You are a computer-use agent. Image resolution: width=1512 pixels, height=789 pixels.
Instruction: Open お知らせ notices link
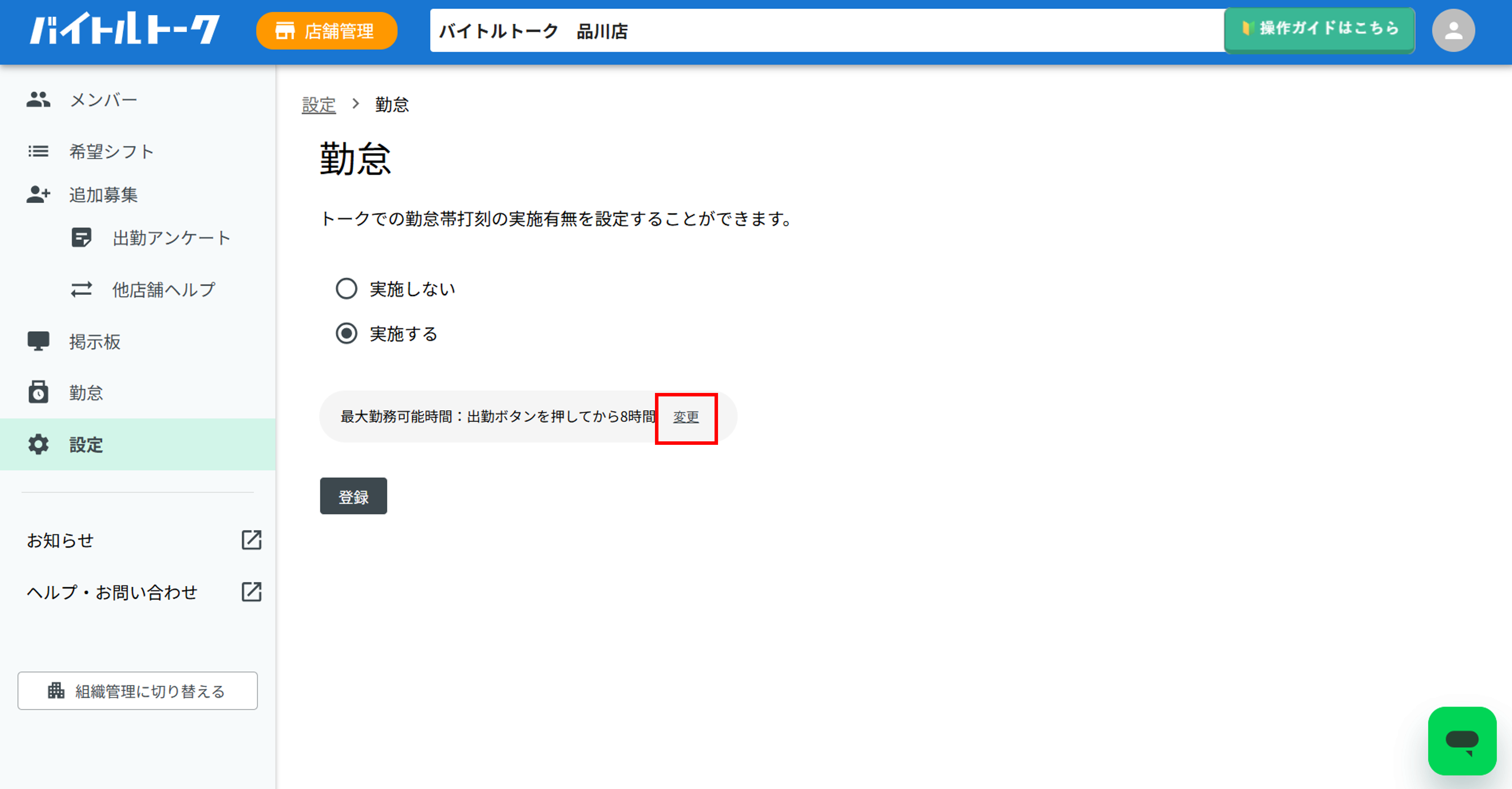[61, 540]
